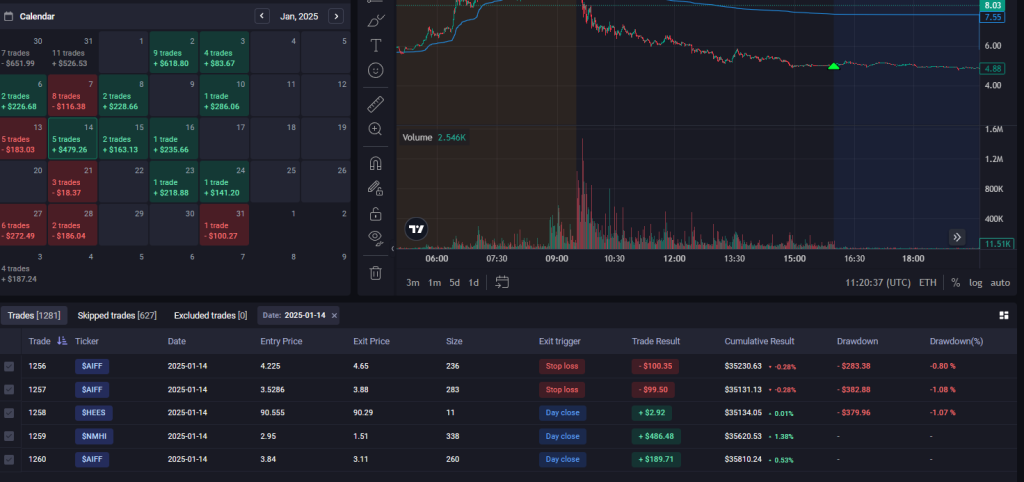Sort by Drawdown(%) column header
Screen dimensions: 1024x482
tap(956, 341)
